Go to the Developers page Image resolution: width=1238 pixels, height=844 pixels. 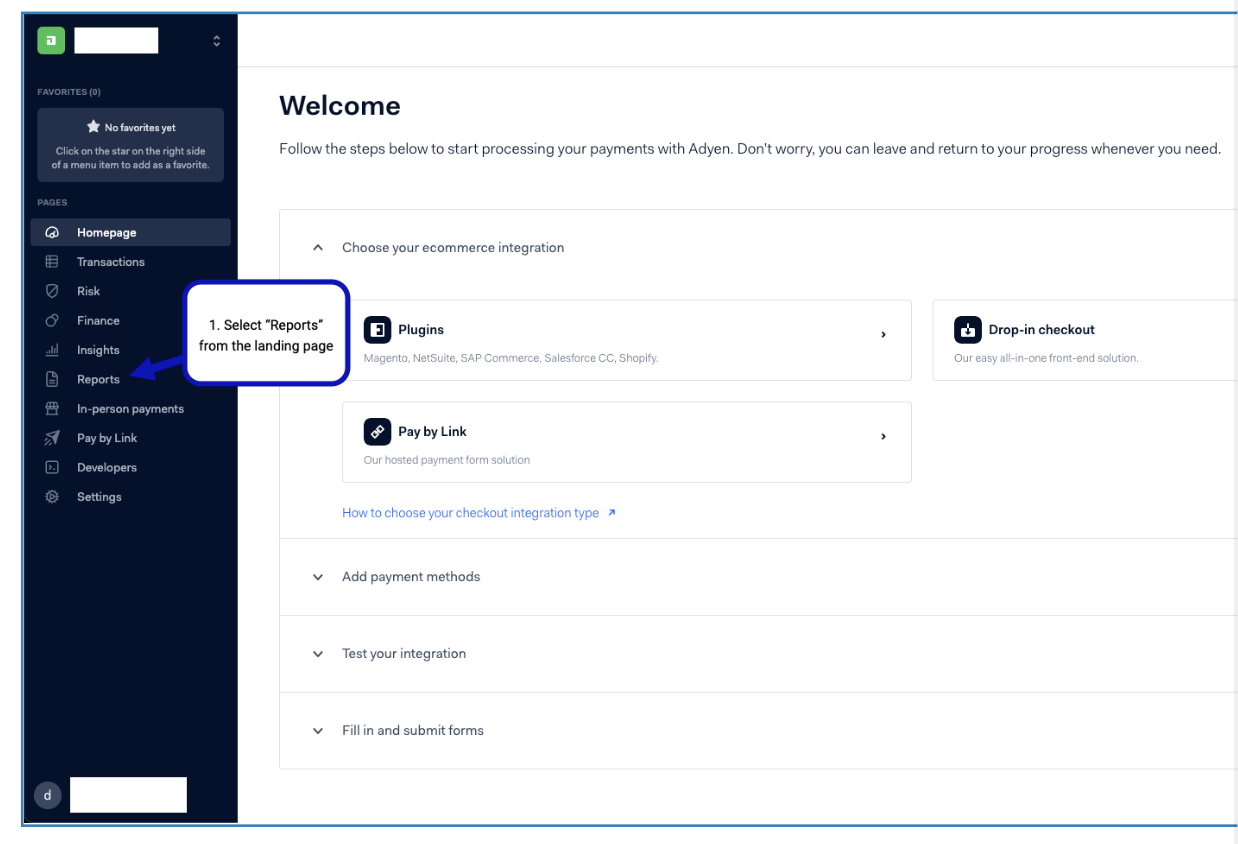(131, 467)
